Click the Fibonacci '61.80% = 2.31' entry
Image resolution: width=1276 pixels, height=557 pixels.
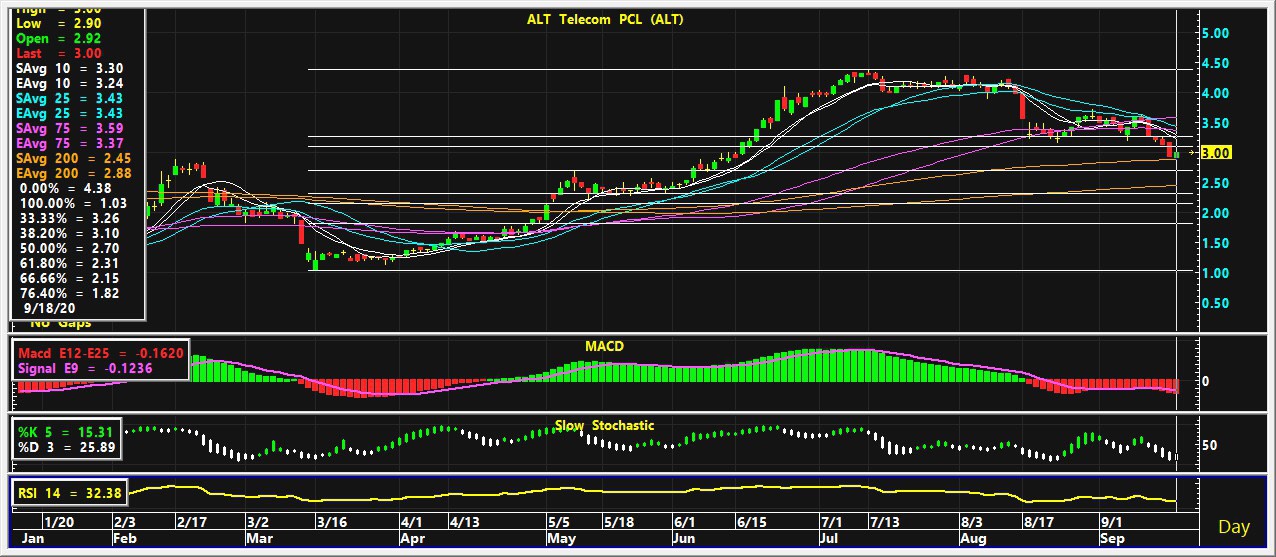click(x=70, y=263)
